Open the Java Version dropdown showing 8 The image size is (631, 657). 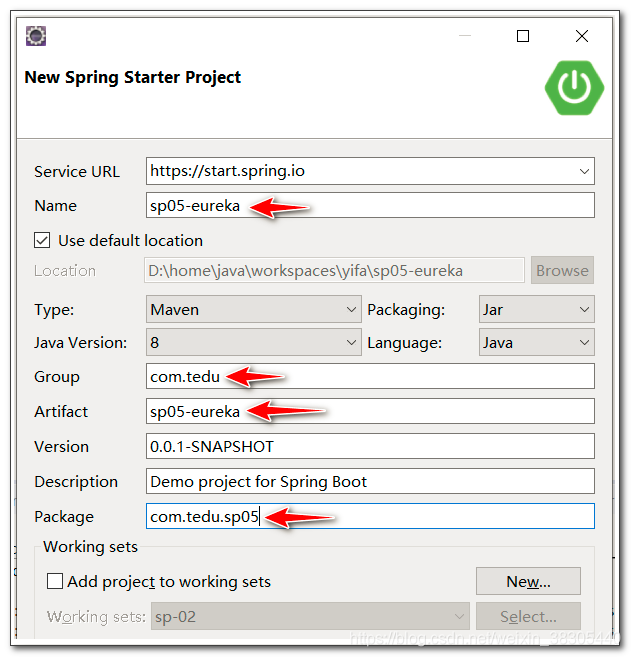253,342
